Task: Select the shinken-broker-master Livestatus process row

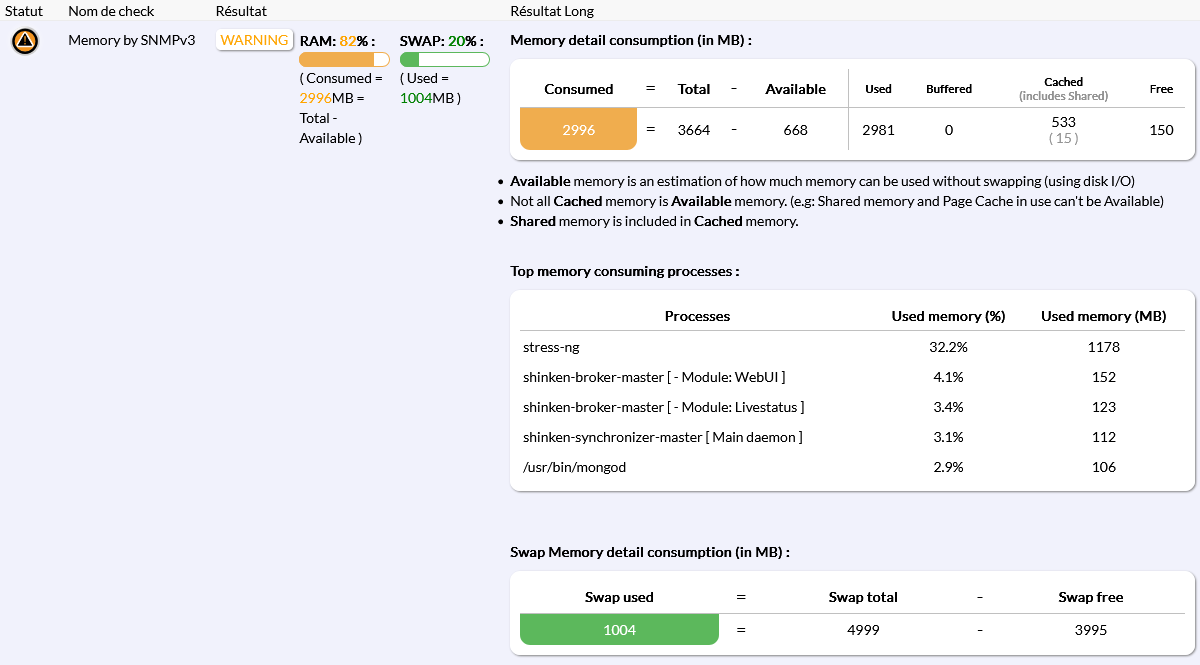Action: pyautogui.click(x=663, y=408)
